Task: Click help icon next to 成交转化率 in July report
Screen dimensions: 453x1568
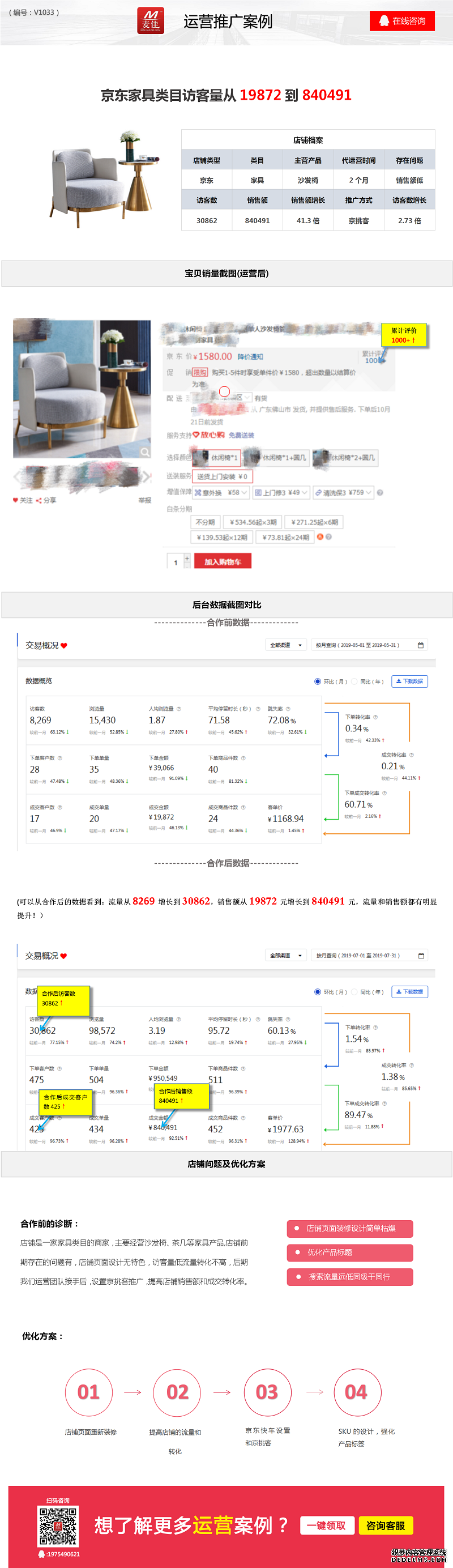Action: [412, 1065]
